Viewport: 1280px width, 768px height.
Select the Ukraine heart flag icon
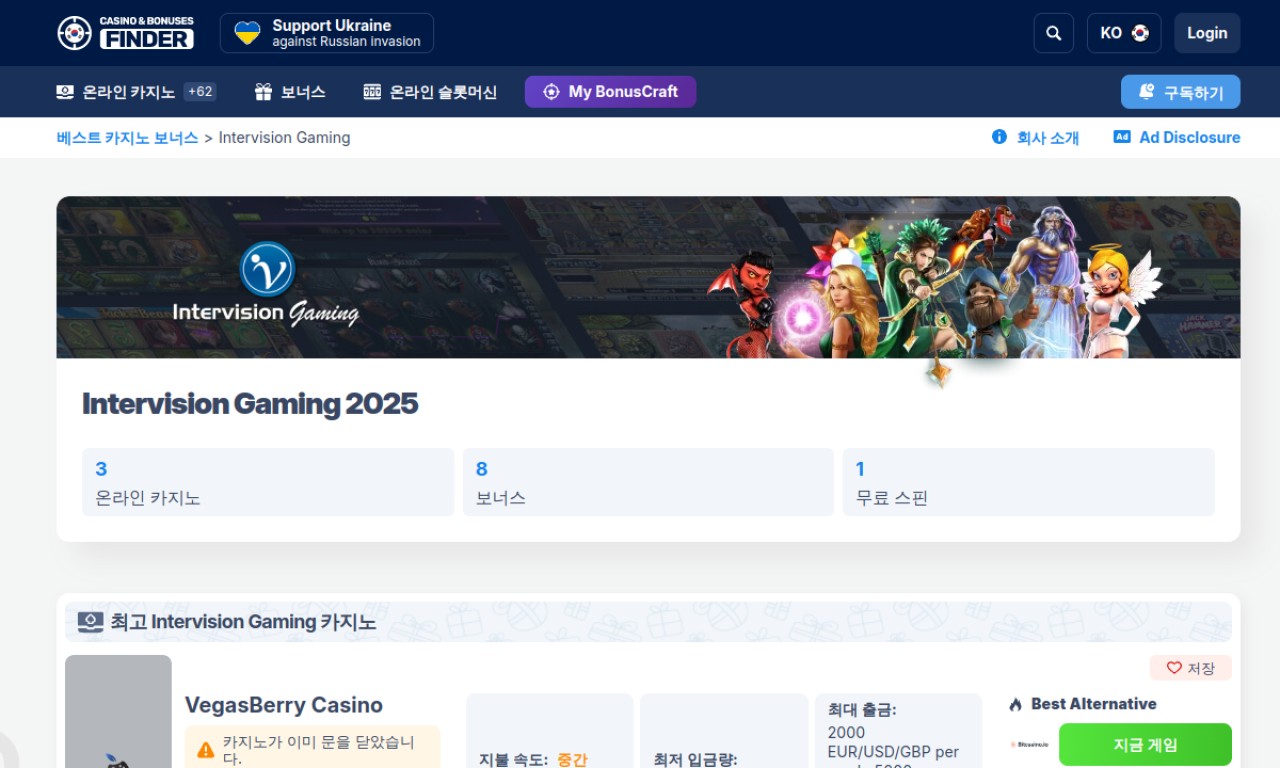[x=247, y=33]
